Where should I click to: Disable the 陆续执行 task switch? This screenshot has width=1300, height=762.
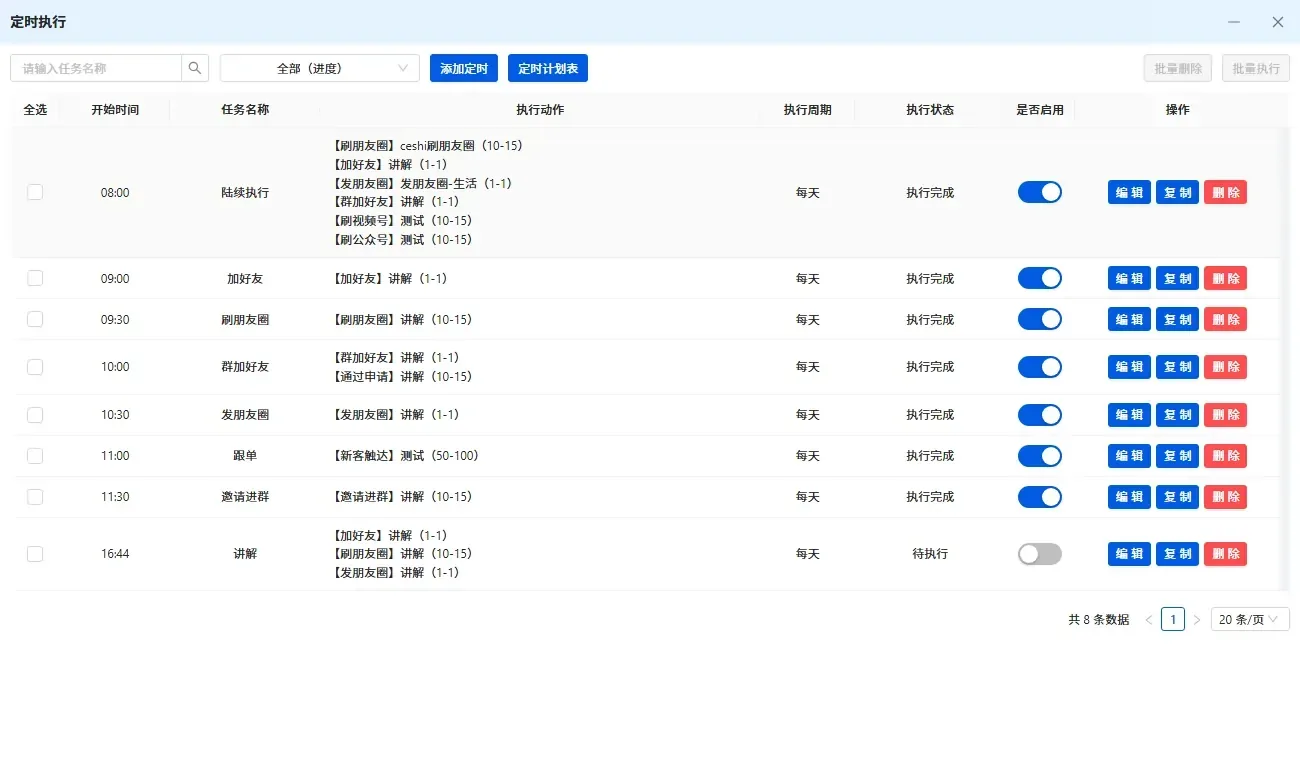1040,192
